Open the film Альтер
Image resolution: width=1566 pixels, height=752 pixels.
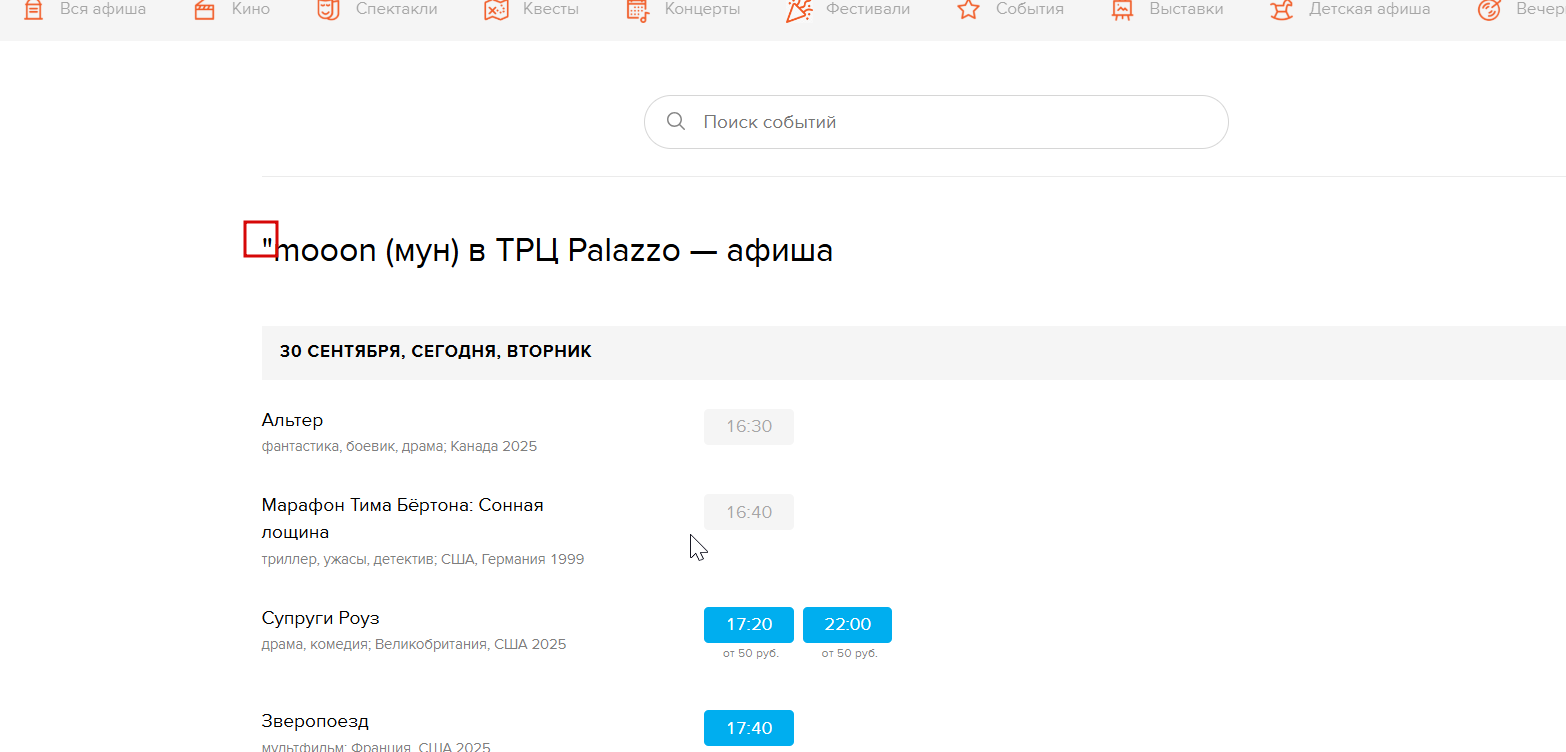(x=292, y=420)
